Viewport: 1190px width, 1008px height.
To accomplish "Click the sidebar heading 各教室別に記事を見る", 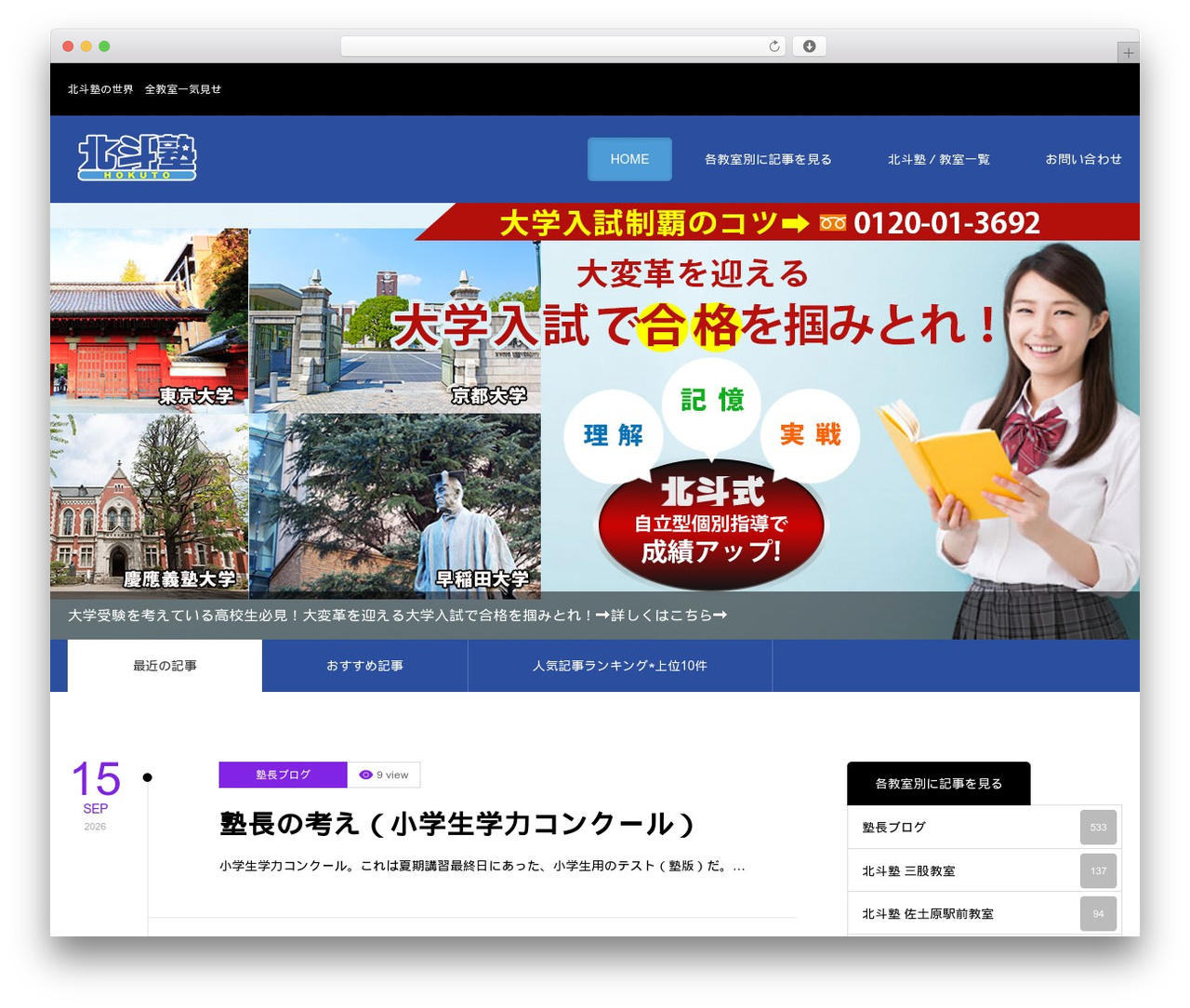I will point(938,784).
